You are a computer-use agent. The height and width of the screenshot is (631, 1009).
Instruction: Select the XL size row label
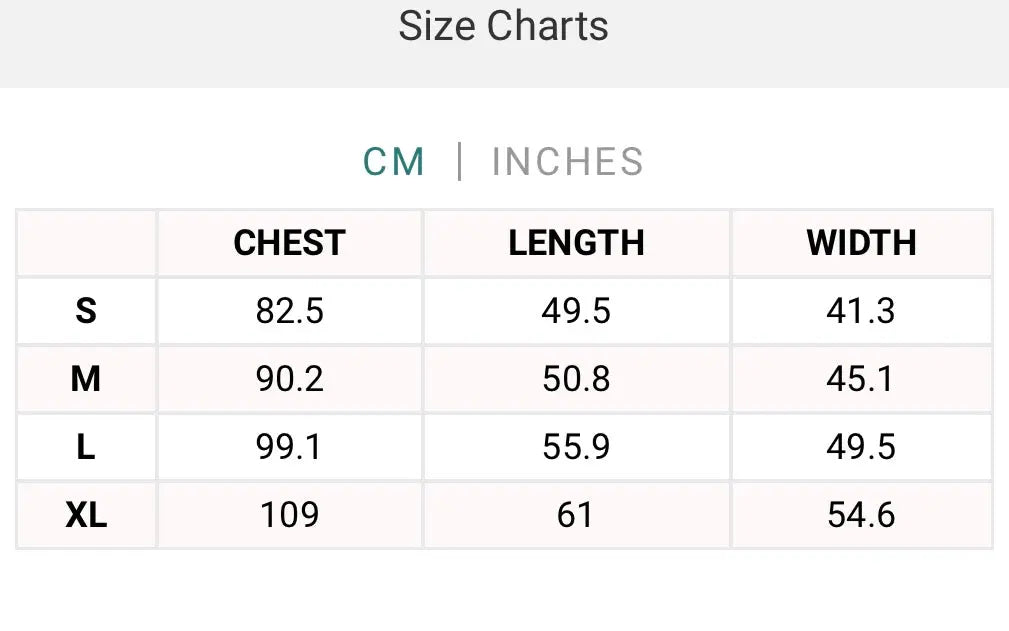click(x=86, y=515)
